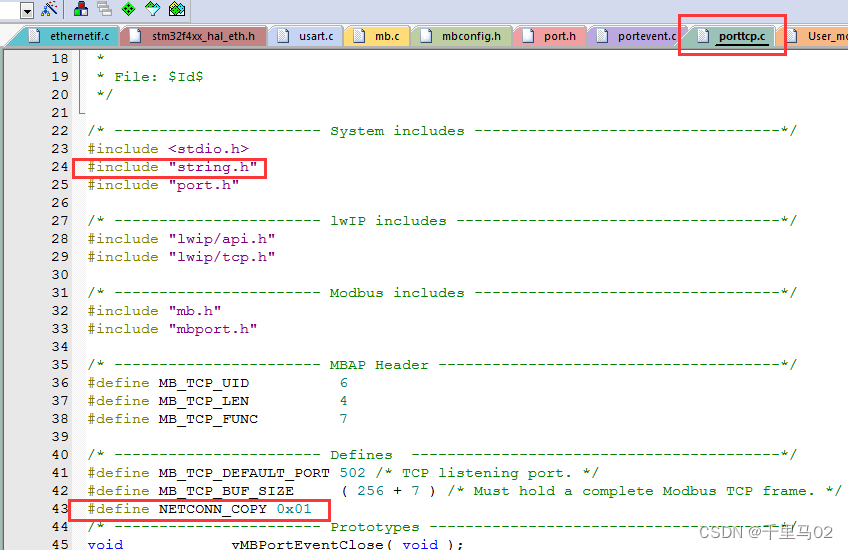Click the #include "mbport.h" line

(x=173, y=329)
